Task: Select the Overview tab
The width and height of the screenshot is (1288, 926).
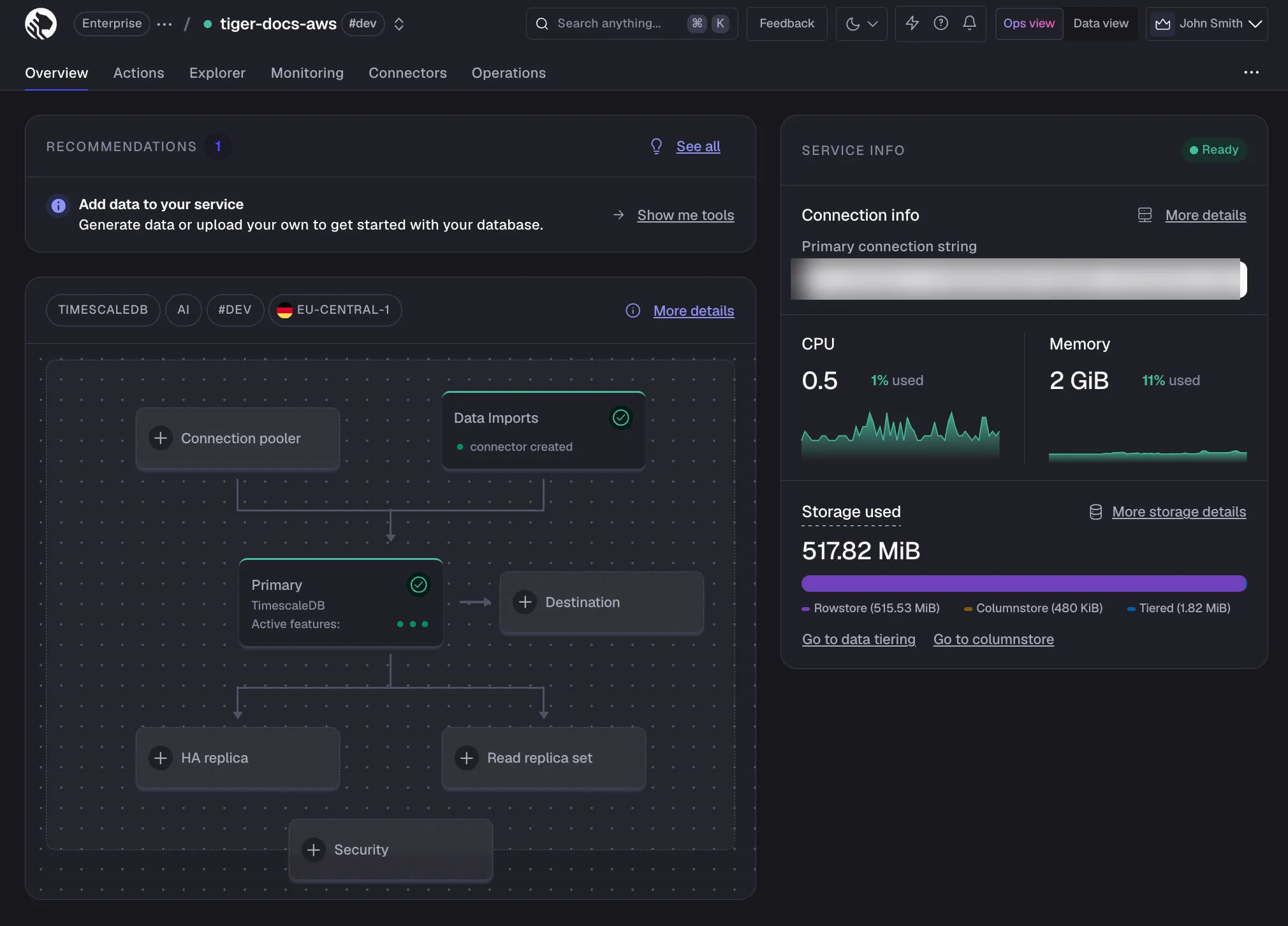Action: click(x=56, y=73)
